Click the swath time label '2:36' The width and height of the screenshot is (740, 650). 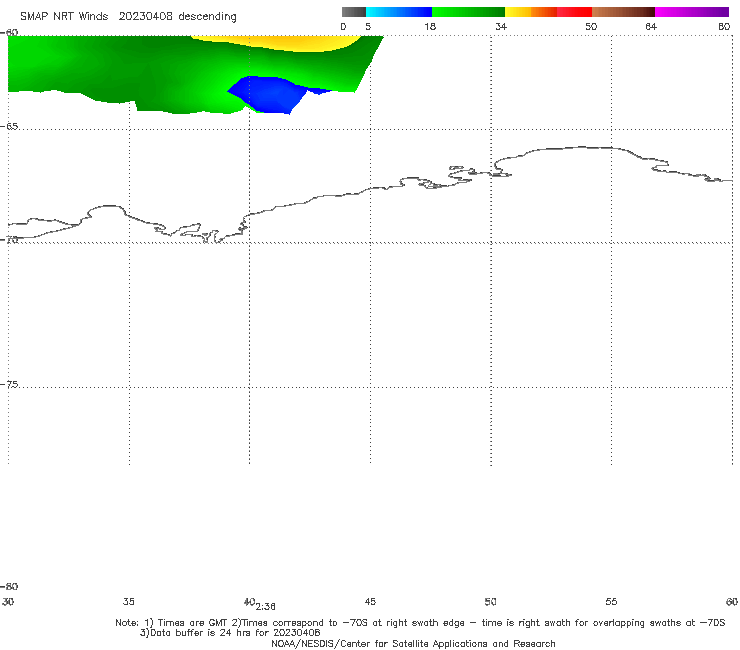click(x=266, y=607)
